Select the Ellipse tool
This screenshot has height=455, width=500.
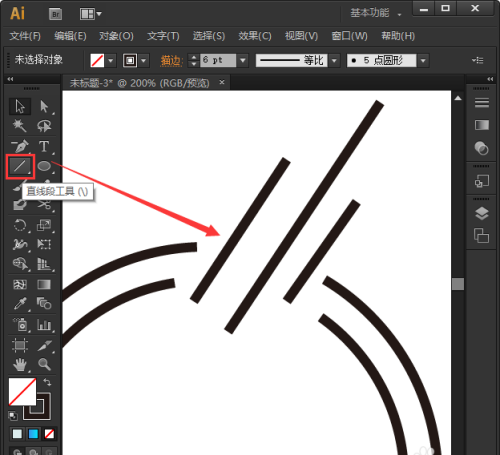click(44, 166)
